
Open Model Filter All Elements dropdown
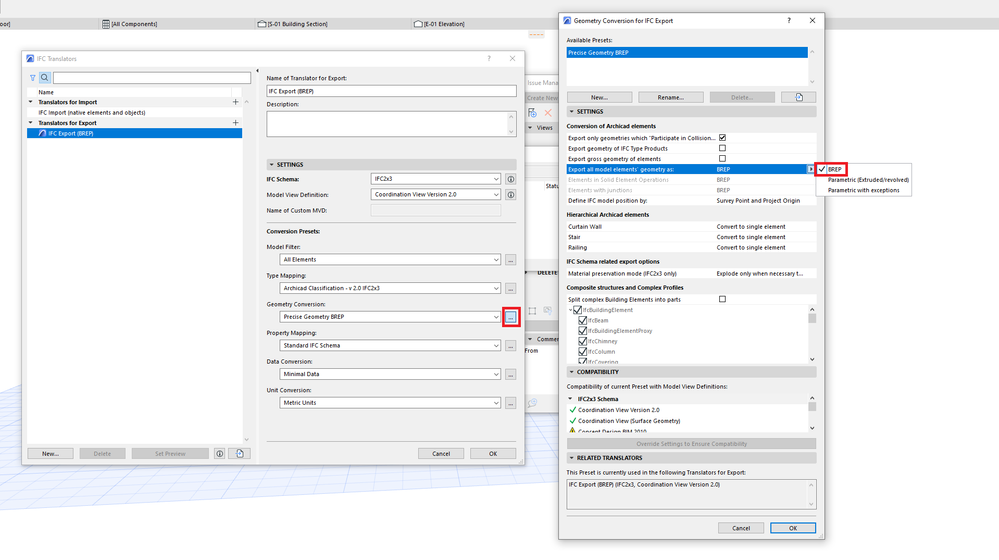[390, 260]
